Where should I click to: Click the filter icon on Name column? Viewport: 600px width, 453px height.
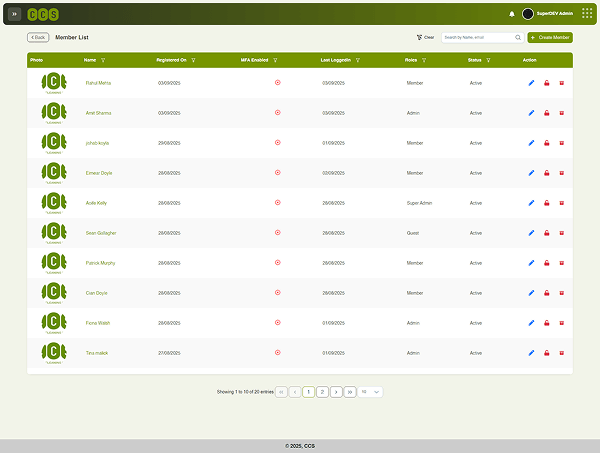[x=103, y=61]
